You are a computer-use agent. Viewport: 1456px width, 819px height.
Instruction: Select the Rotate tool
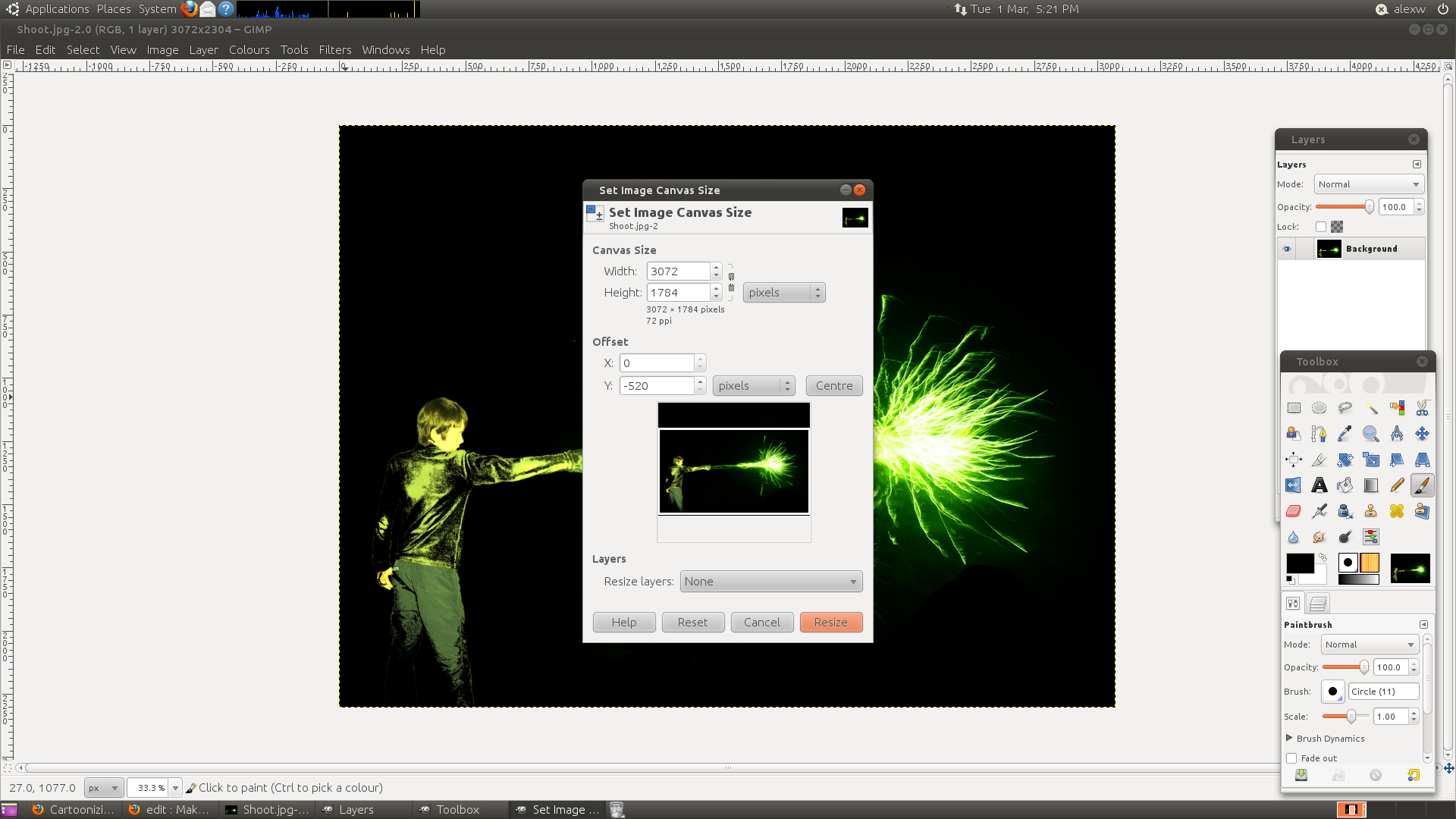point(1345,460)
